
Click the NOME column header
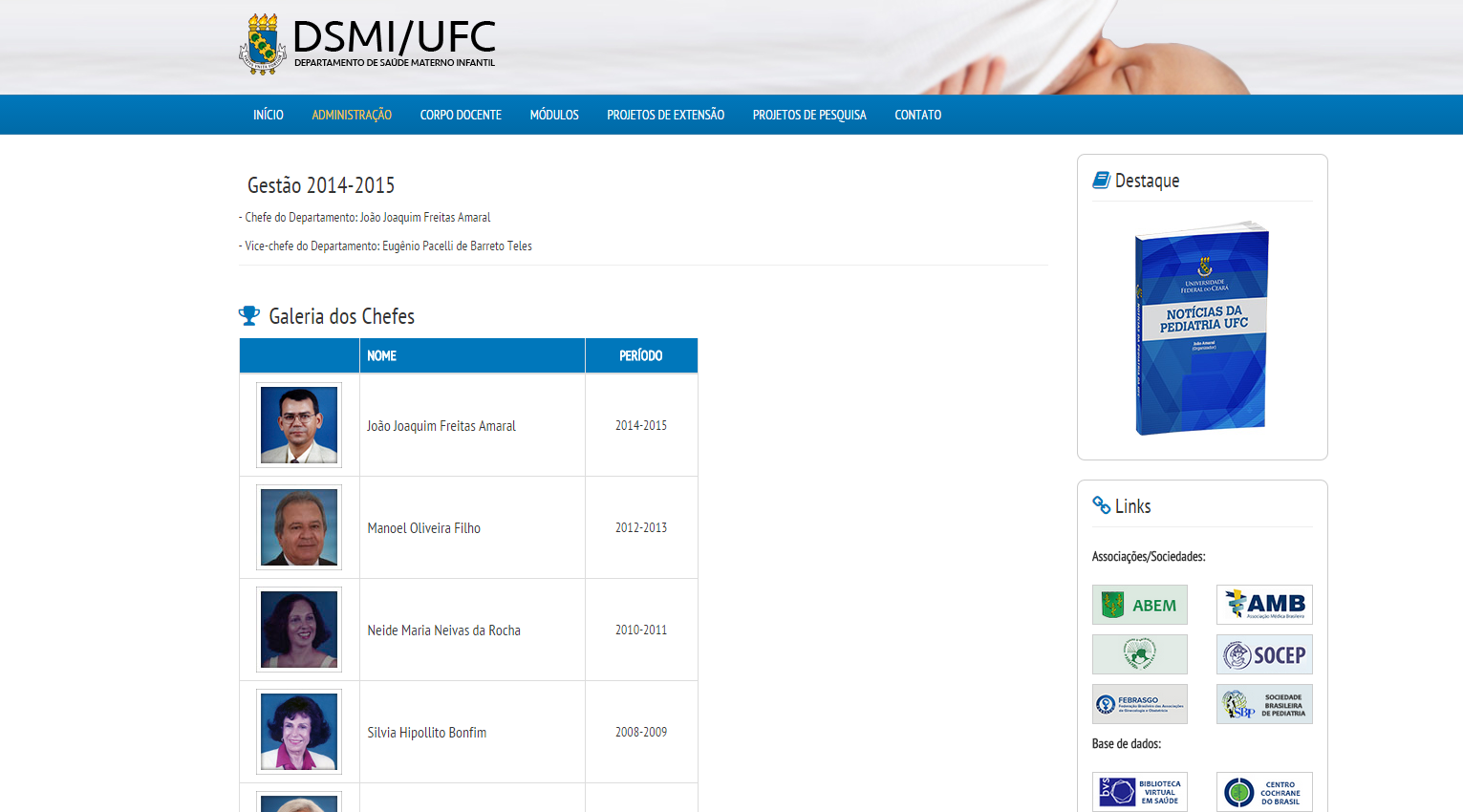click(x=472, y=355)
